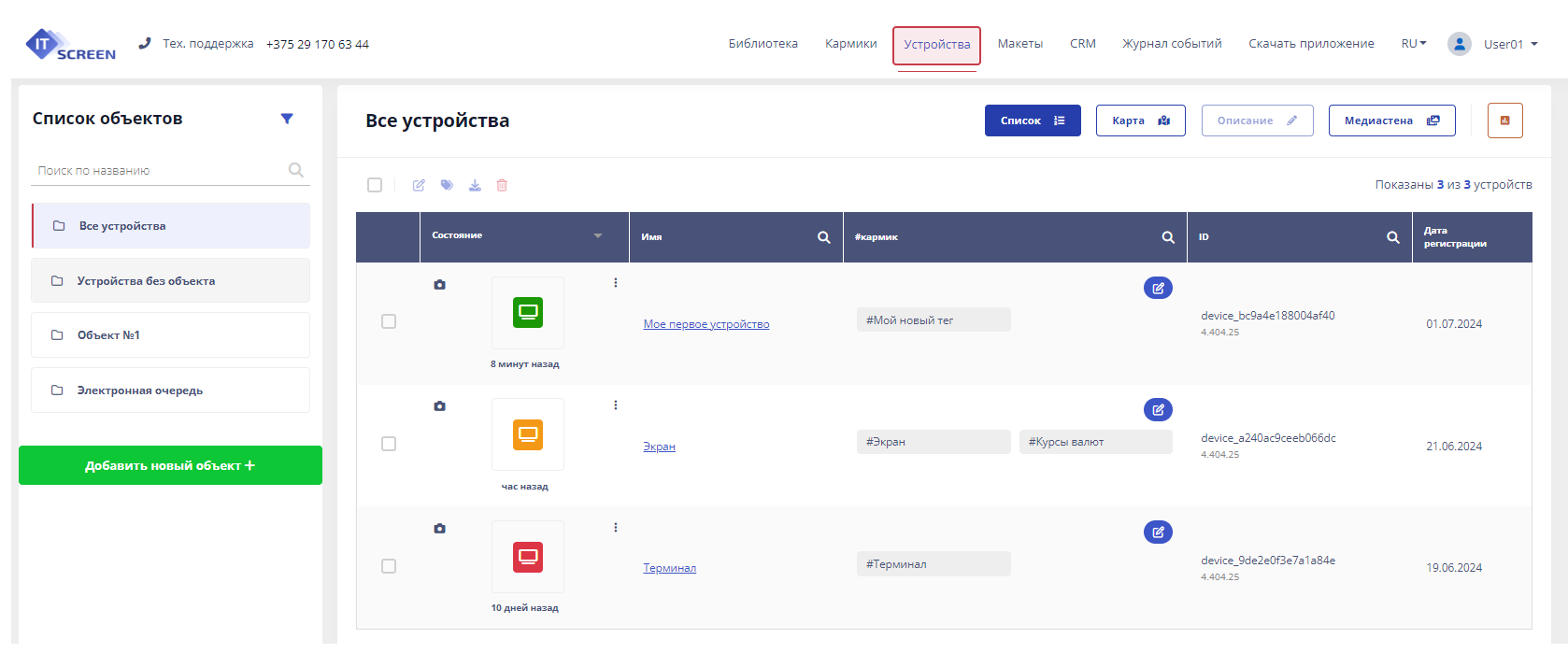Click the orange status monitor of the Экран device
This screenshot has height=653, width=1568.
[x=528, y=434]
